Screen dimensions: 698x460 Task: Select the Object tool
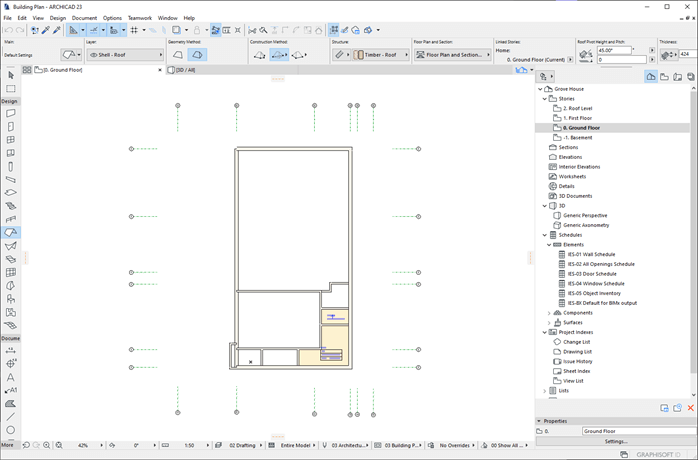(11, 299)
